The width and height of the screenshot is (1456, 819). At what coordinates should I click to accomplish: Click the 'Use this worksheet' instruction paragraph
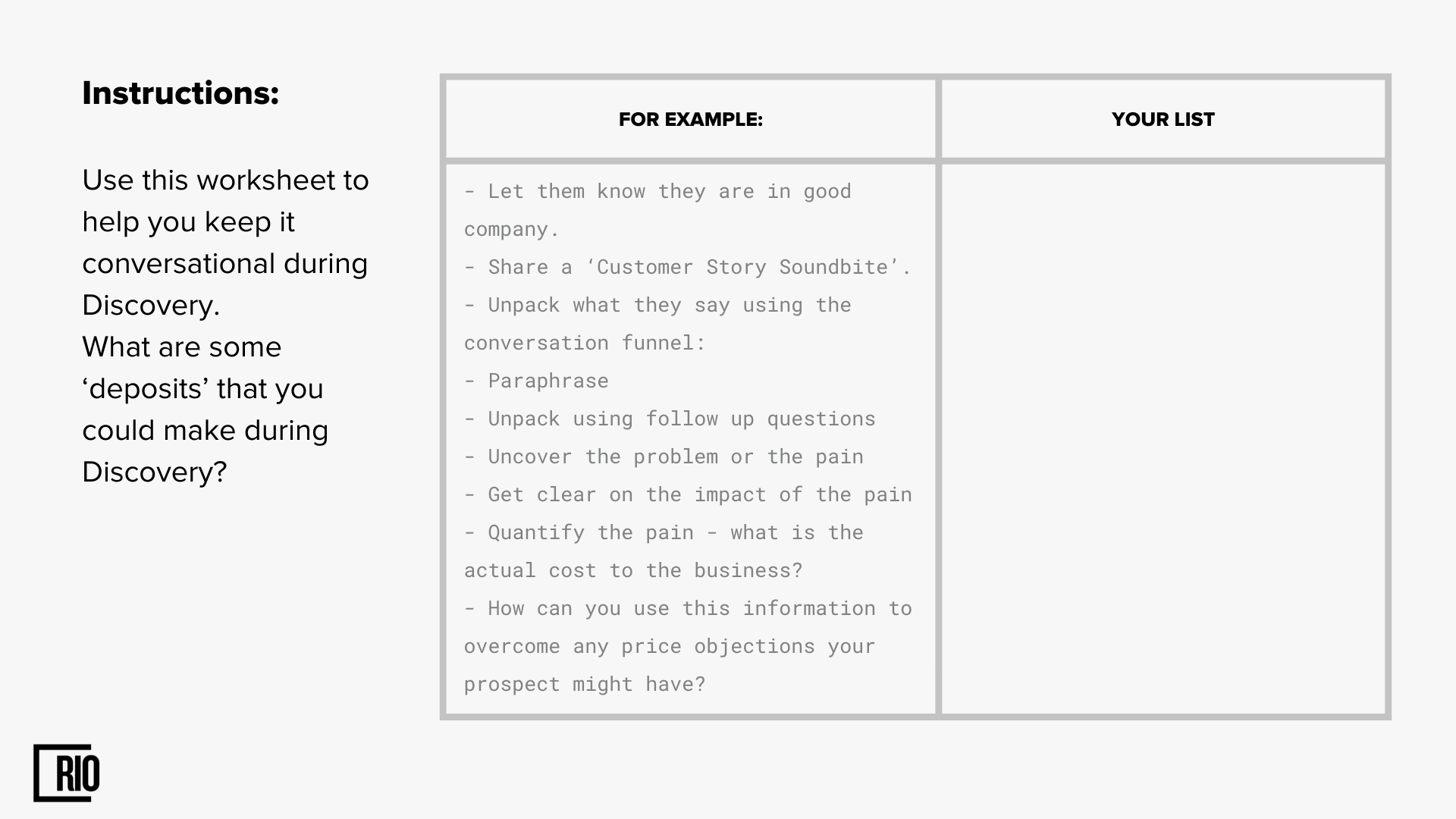click(x=225, y=243)
